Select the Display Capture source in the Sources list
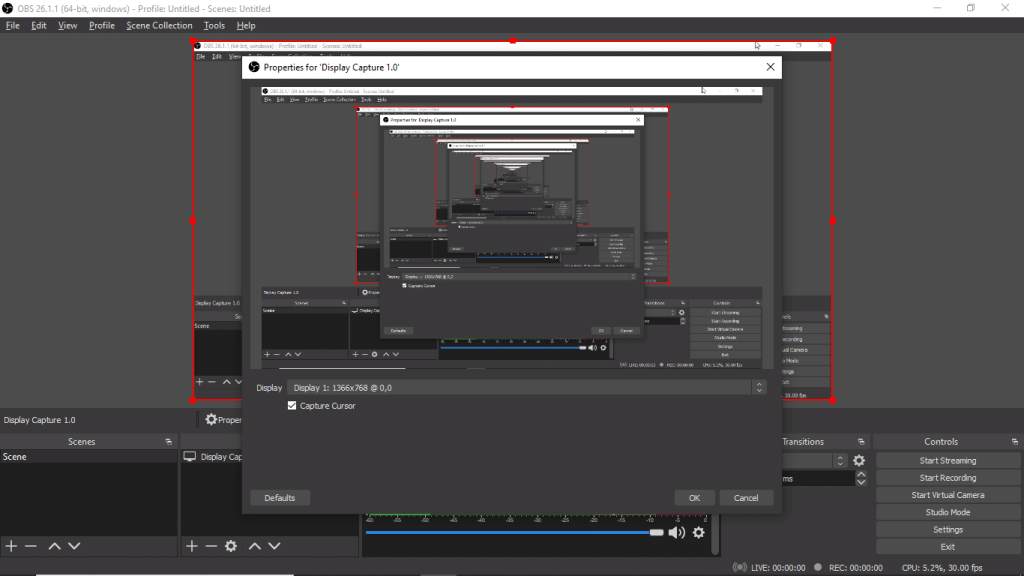Viewport: 1024px width, 576px height. coord(212,456)
